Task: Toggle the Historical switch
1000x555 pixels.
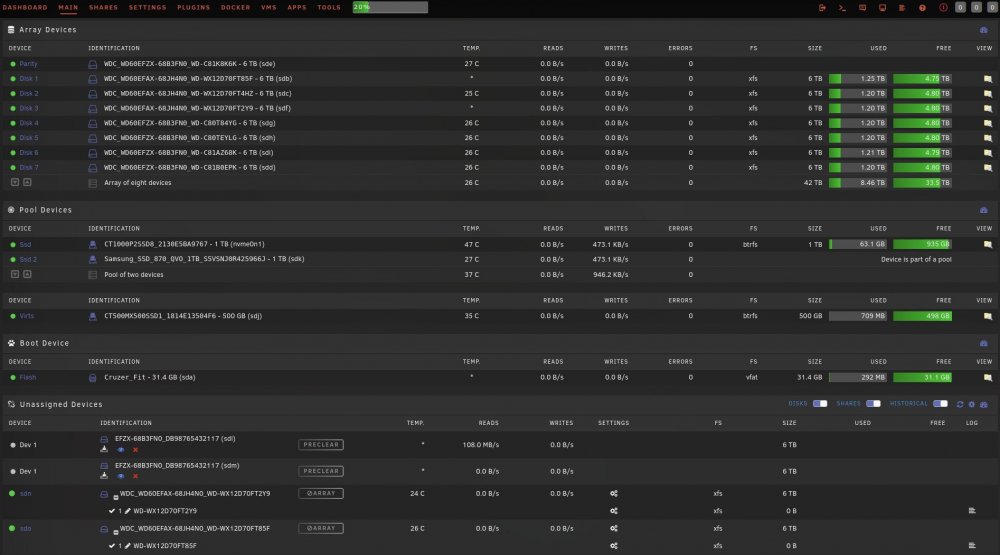Action: (x=940, y=404)
